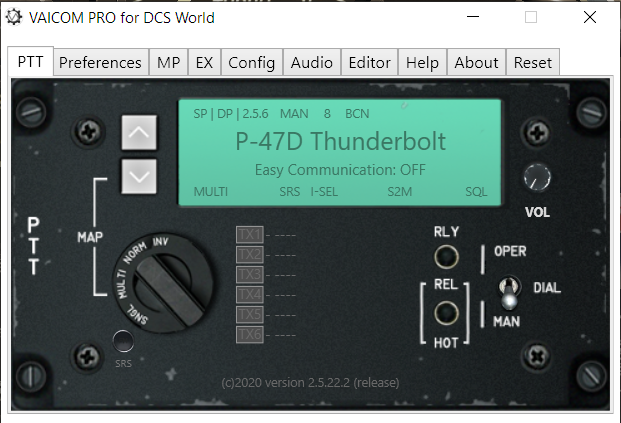This screenshot has width=621, height=423.
Task: Select the TX2 transmit indicator
Action: pyautogui.click(x=250, y=254)
